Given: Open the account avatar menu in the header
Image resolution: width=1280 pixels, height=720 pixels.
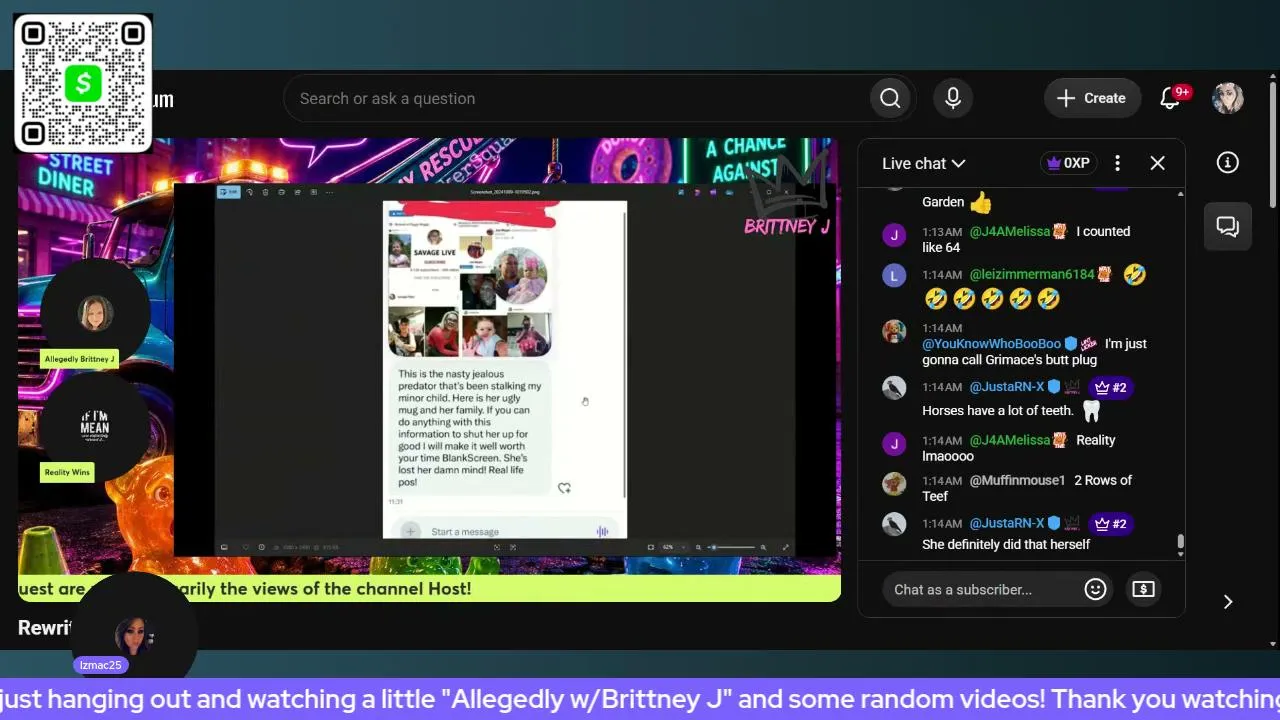Looking at the screenshot, I should click(1228, 98).
